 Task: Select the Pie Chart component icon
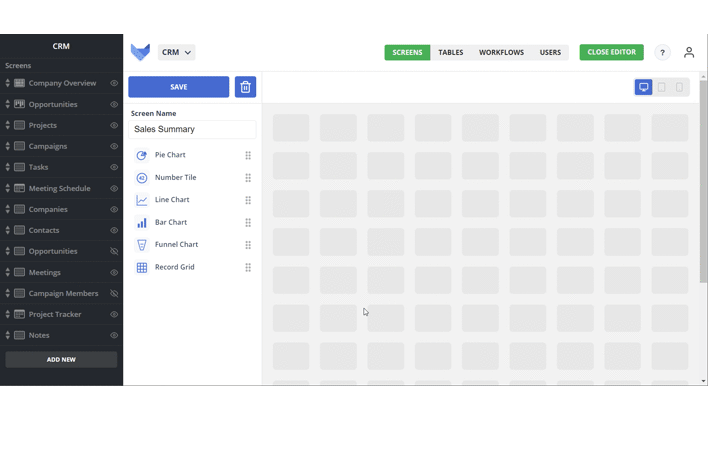[142, 155]
